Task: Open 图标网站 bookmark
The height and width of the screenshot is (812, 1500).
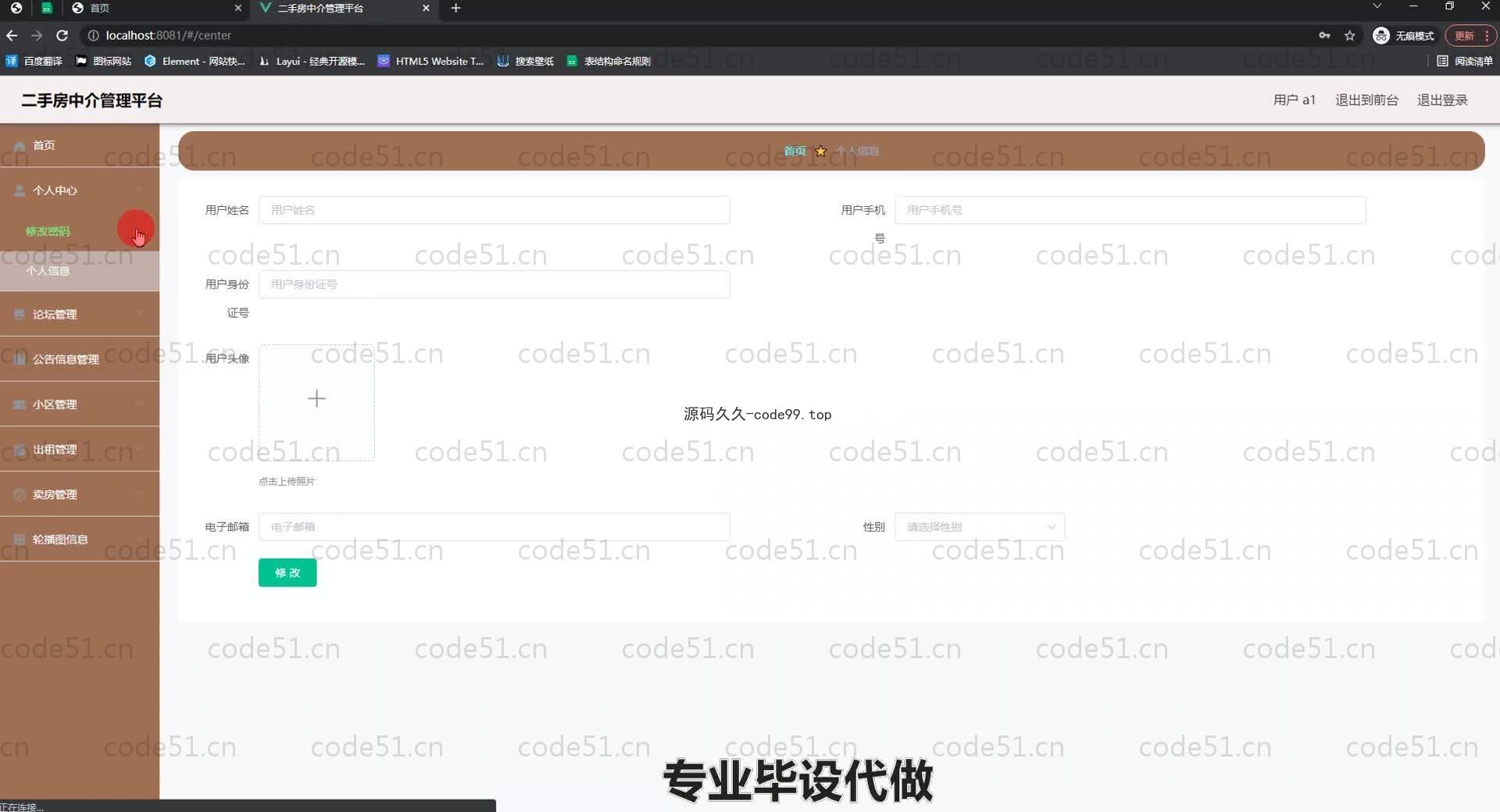Action: coord(103,61)
